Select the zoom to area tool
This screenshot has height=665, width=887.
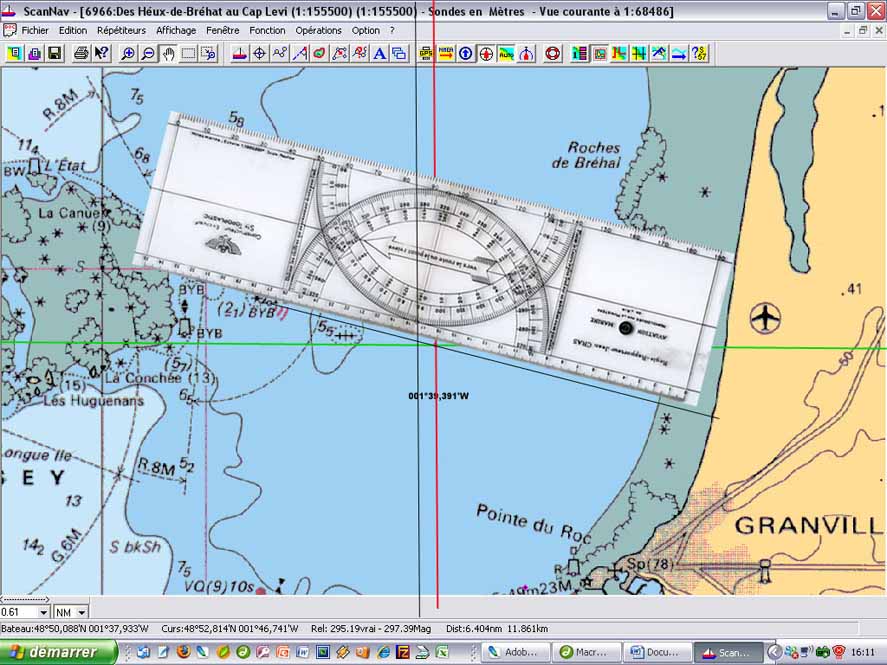(209, 54)
